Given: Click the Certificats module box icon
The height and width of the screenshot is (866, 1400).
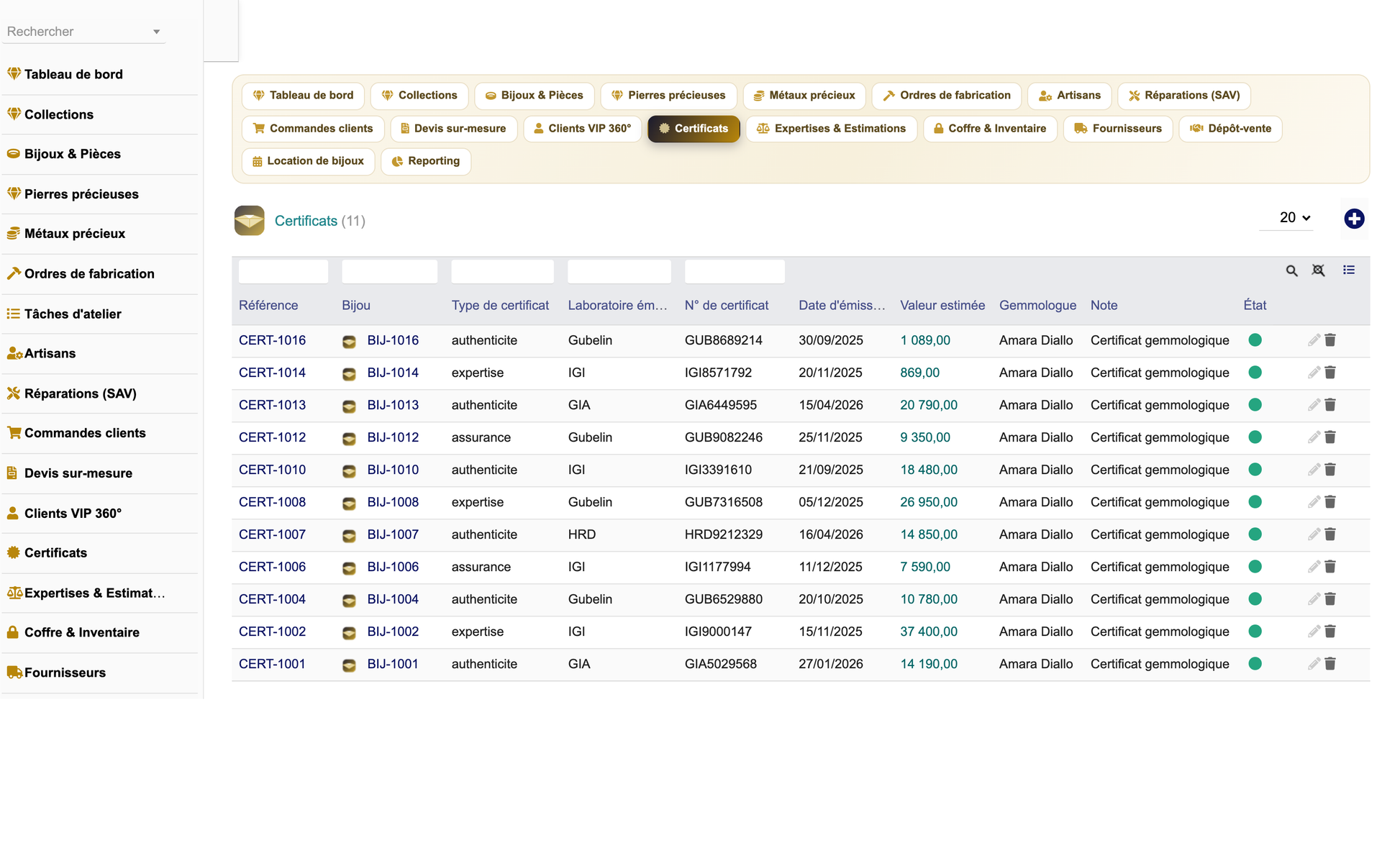Looking at the screenshot, I should point(249,221).
